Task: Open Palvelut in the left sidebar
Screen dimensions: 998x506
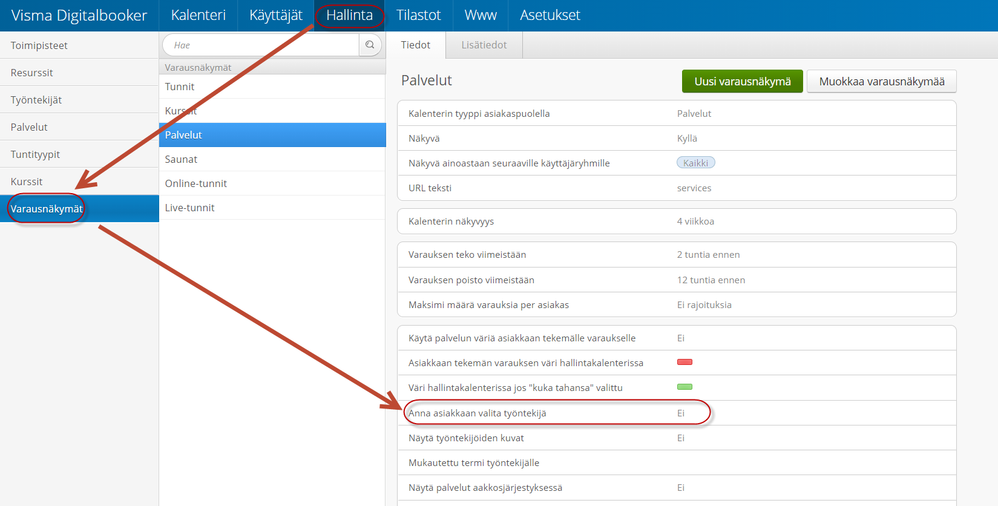Action: [x=80, y=127]
